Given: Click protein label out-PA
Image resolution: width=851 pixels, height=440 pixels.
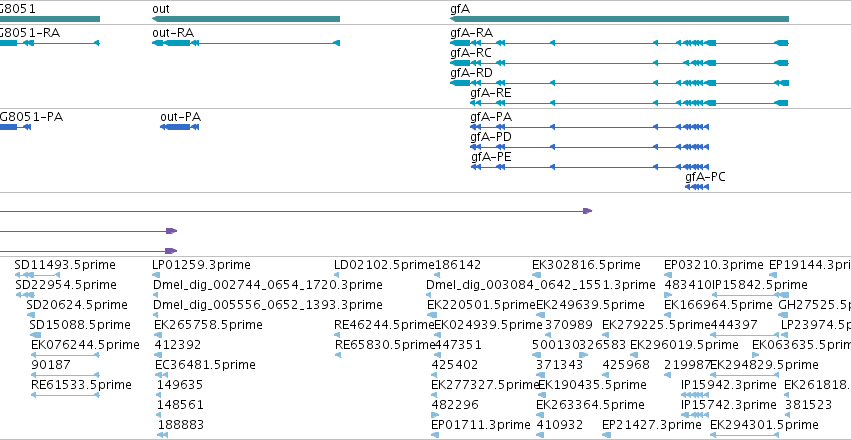Looking at the screenshot, I should coord(180,117).
